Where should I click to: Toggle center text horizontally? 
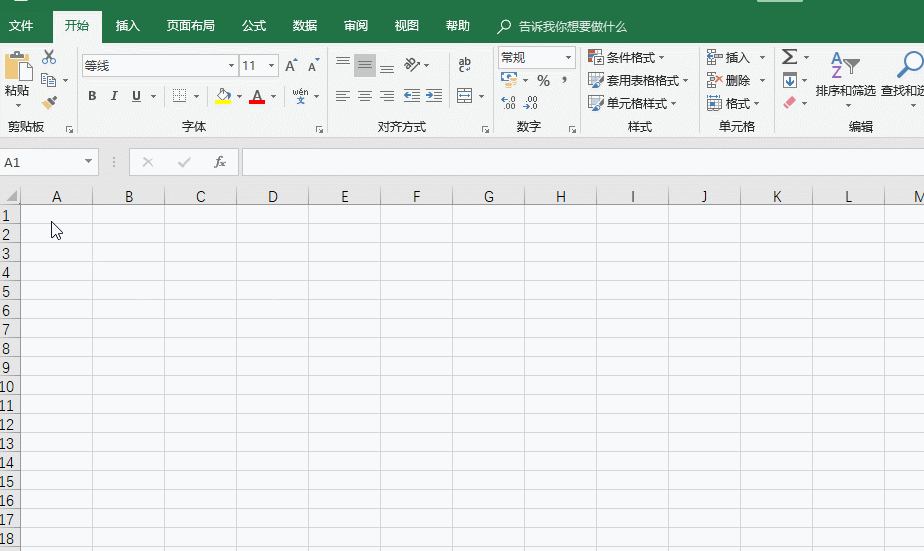click(x=365, y=95)
